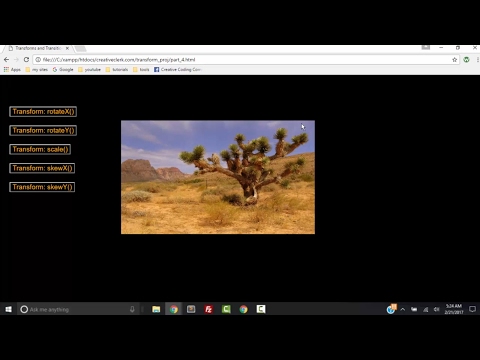Expand the 'tutorials' bookmark folder
The image size is (480, 360).
[x=117, y=69]
